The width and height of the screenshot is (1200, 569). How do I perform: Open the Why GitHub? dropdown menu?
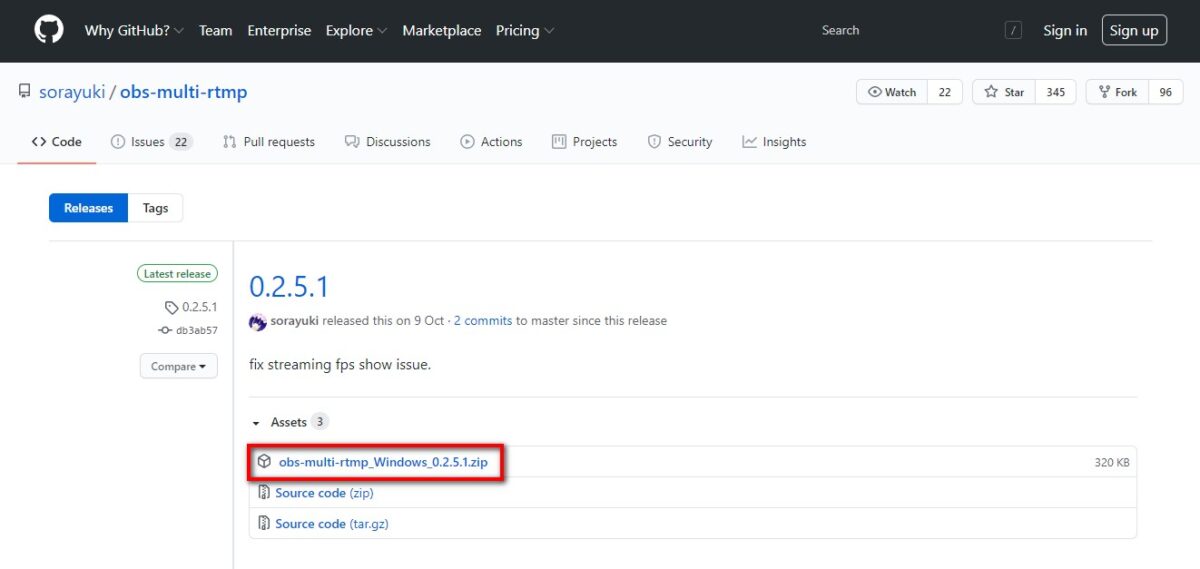coord(134,30)
